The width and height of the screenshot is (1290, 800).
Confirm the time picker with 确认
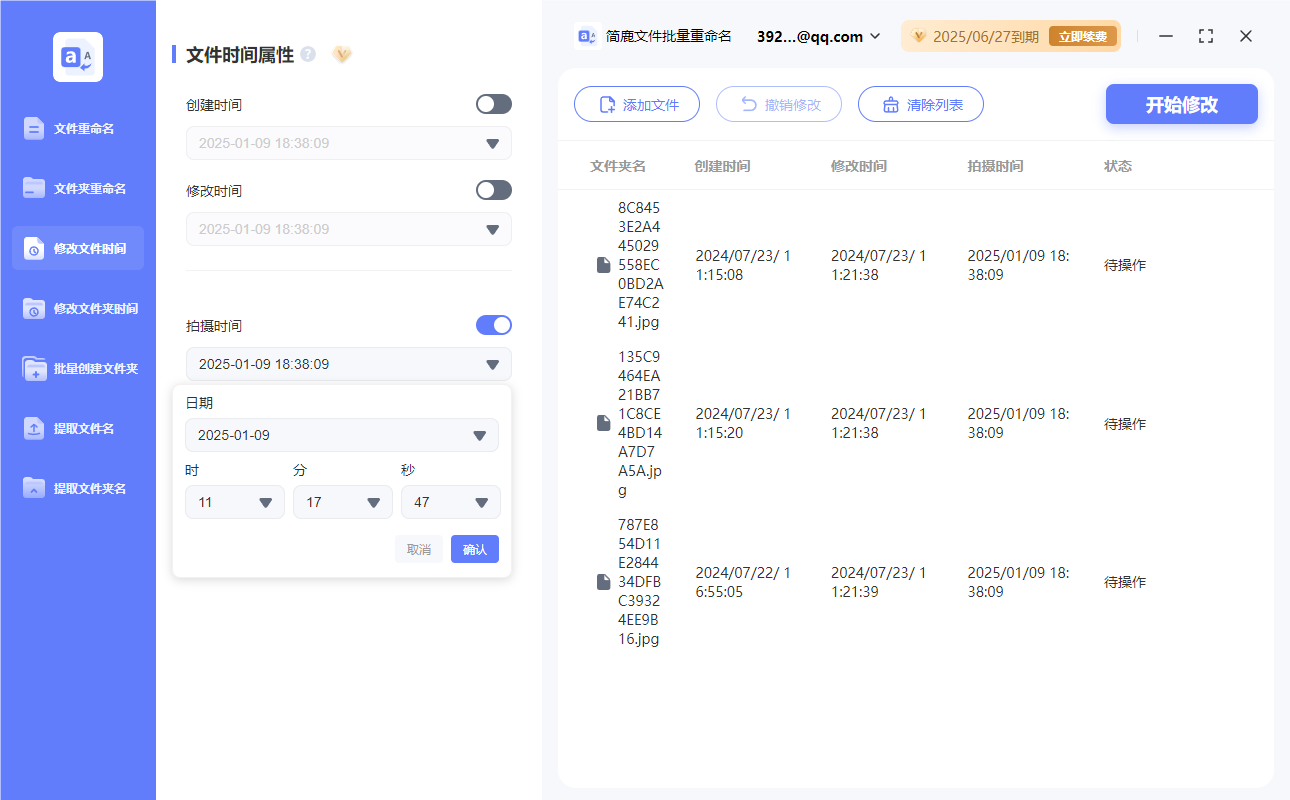tap(474, 549)
